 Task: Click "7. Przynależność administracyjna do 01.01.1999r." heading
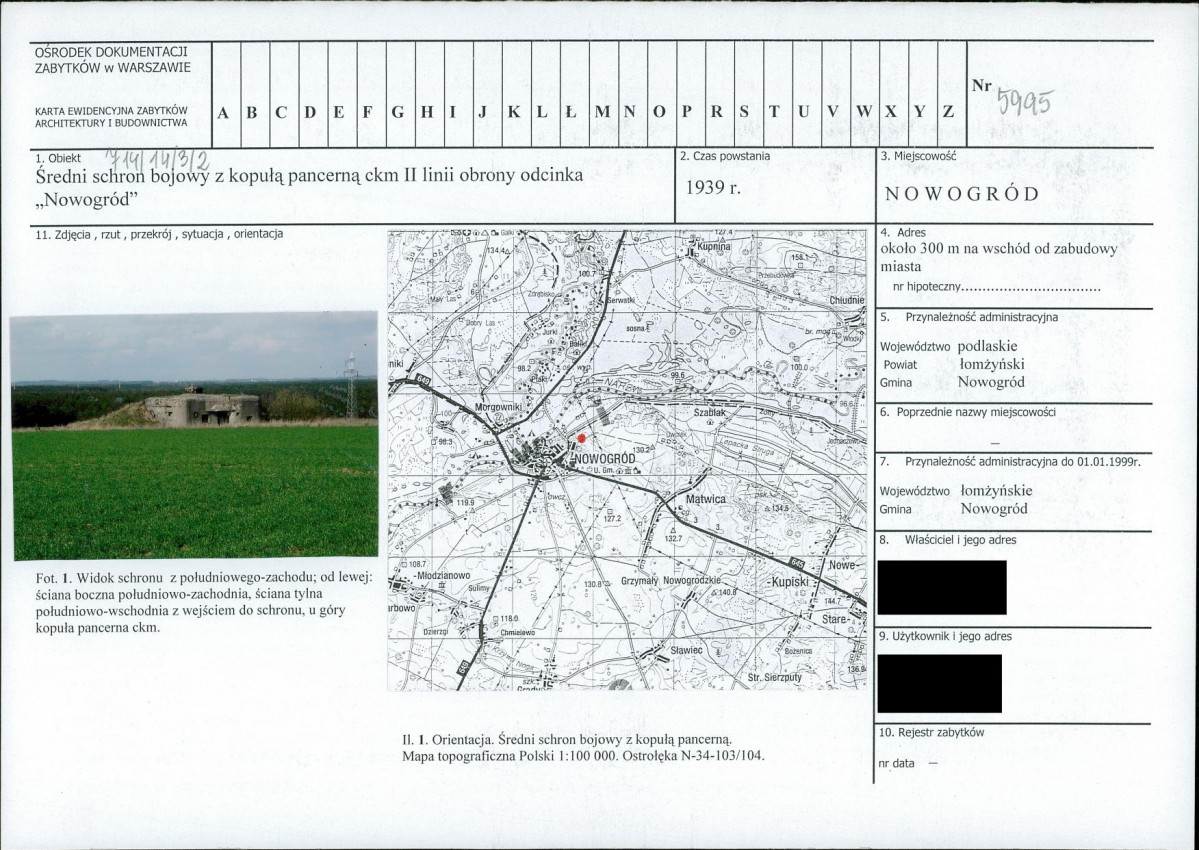1010,462
